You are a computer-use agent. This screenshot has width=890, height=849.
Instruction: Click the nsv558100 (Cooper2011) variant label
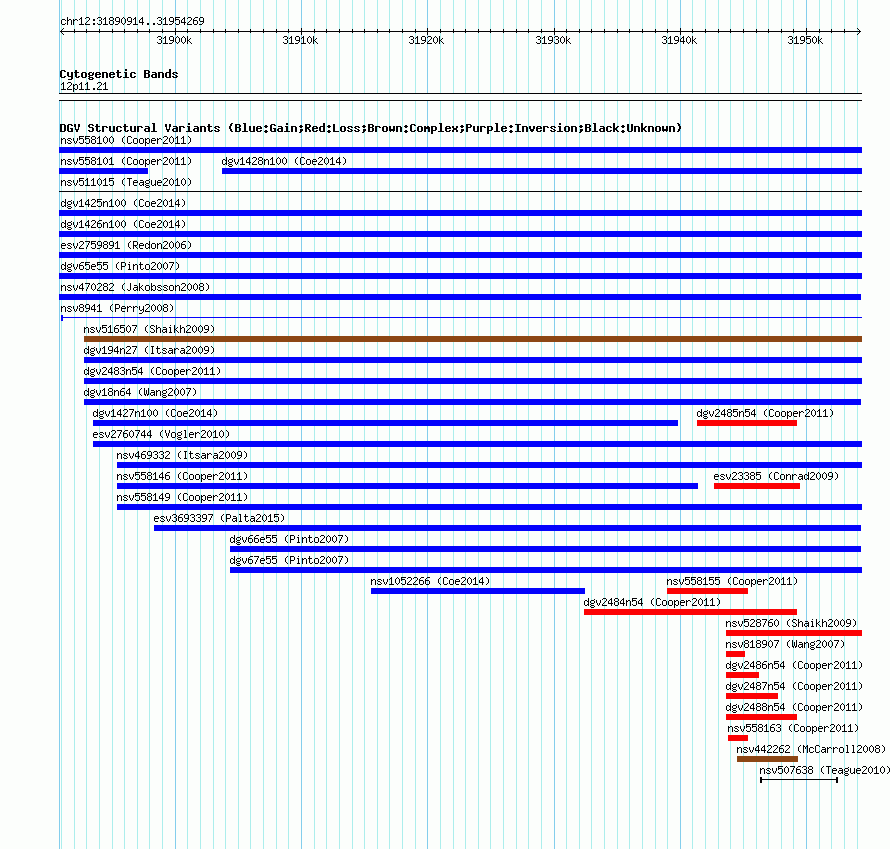126,140
